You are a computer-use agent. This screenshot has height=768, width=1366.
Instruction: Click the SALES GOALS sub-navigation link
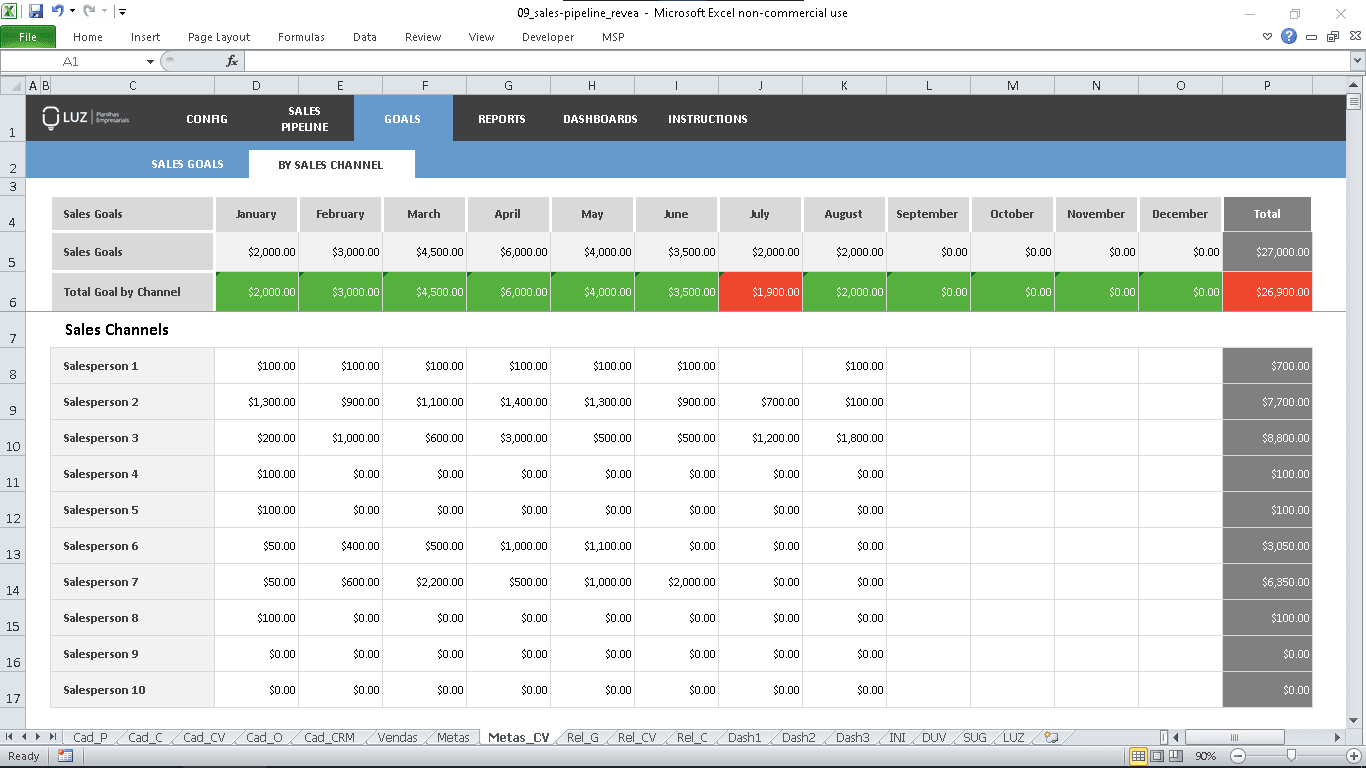(x=187, y=164)
